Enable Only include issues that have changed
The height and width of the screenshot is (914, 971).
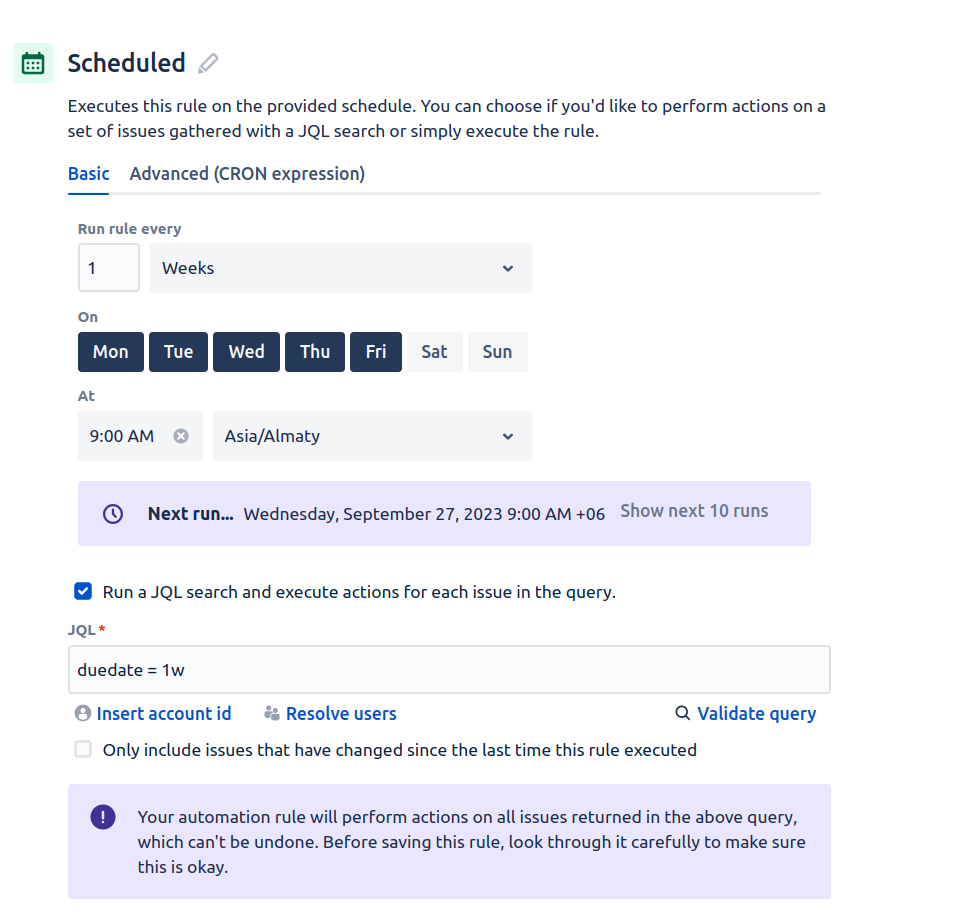tap(83, 749)
